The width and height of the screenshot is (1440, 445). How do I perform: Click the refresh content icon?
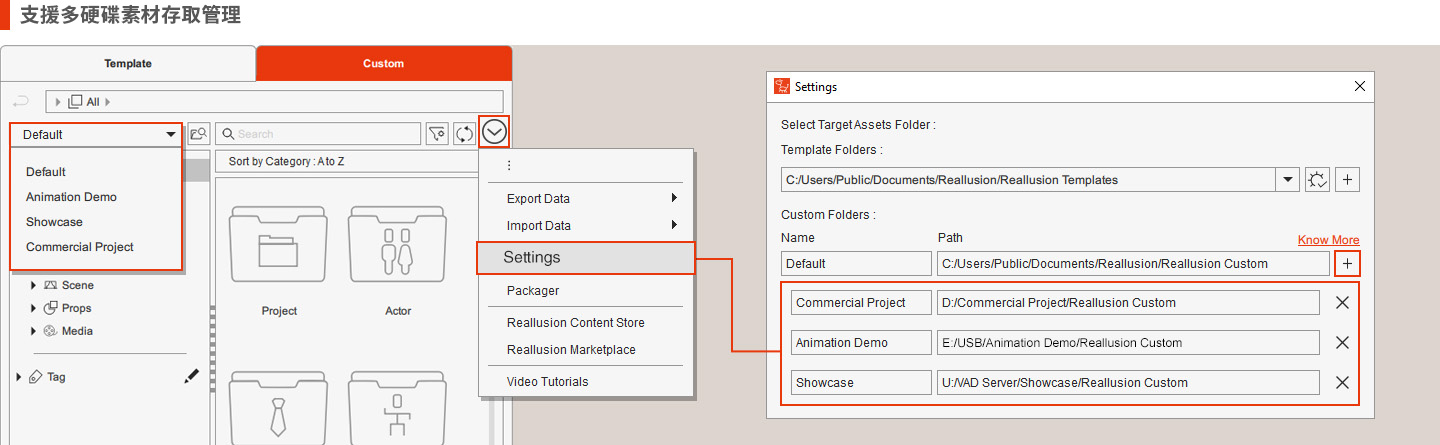[x=464, y=134]
